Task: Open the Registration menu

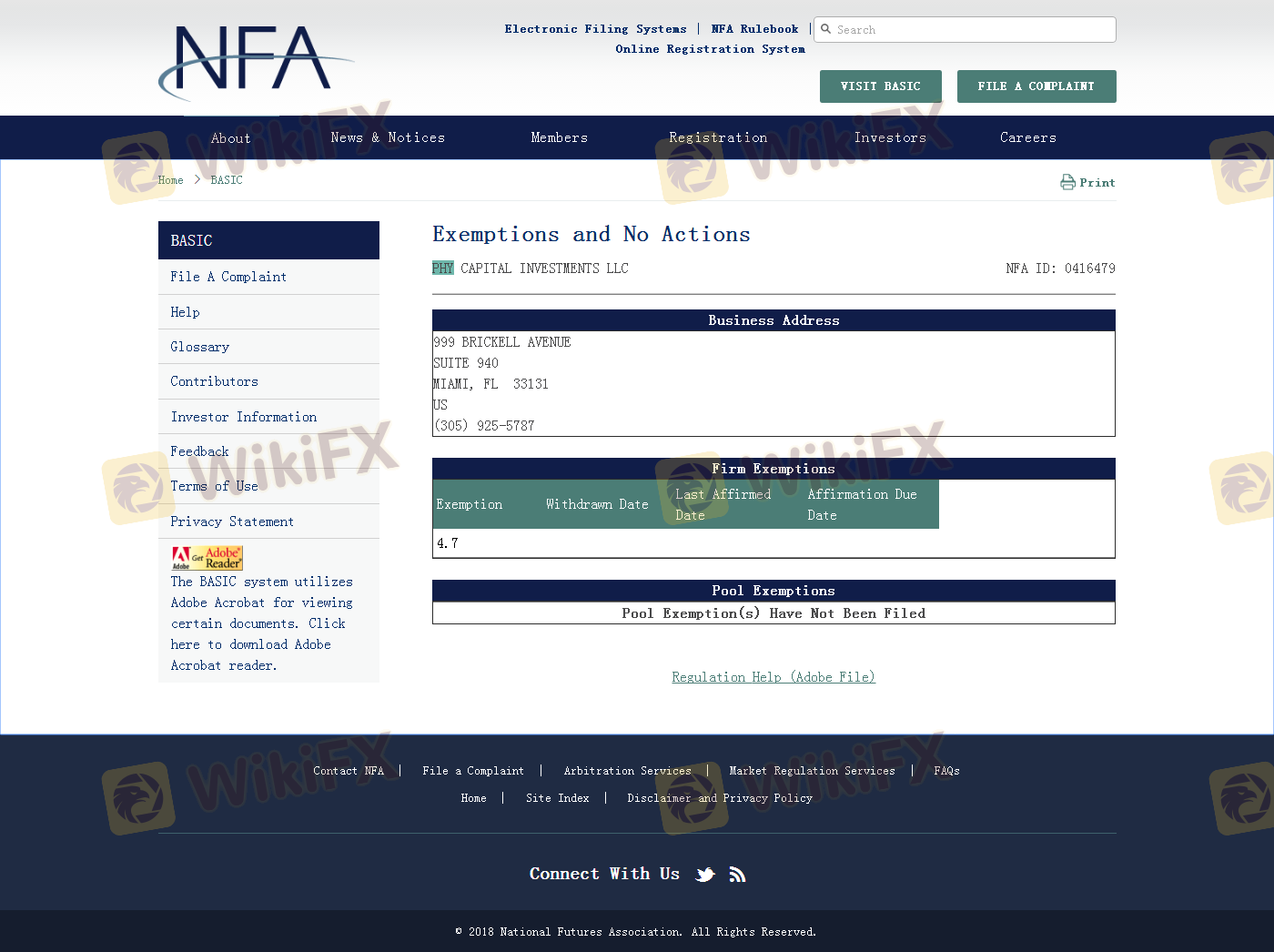Action: point(718,137)
